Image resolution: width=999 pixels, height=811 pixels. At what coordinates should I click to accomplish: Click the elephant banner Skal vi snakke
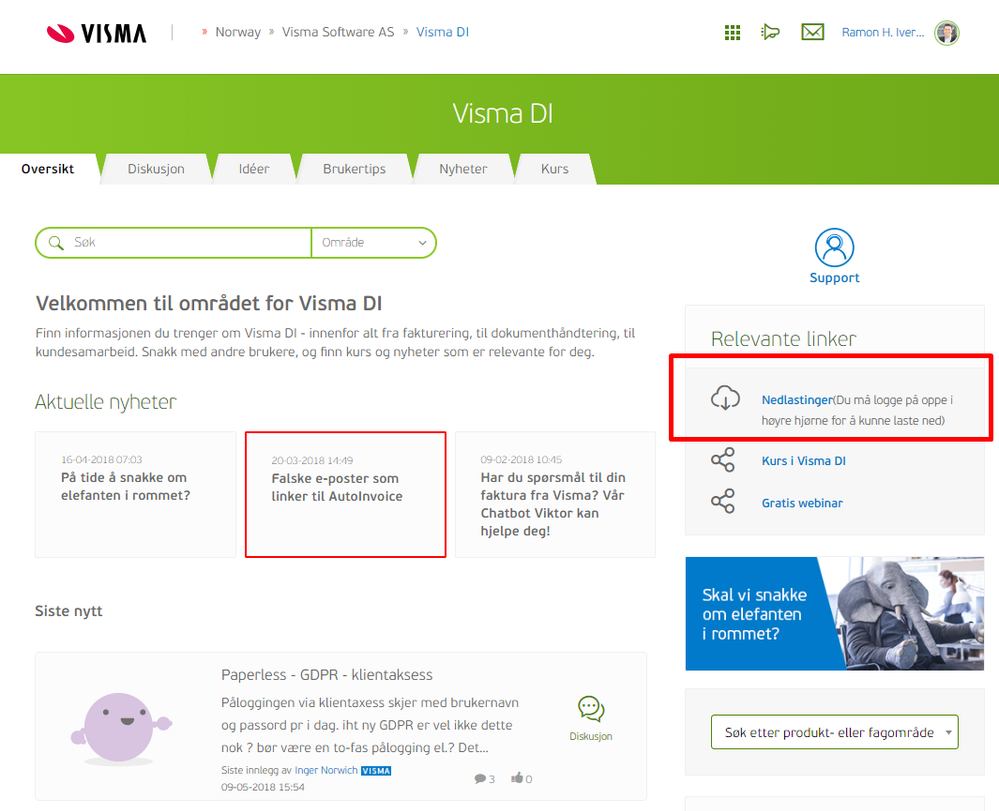pyautogui.click(x=834, y=614)
